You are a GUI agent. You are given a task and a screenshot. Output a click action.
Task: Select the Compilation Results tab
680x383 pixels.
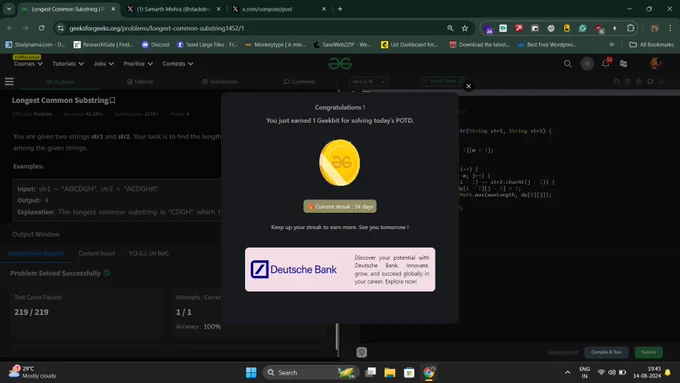click(36, 253)
